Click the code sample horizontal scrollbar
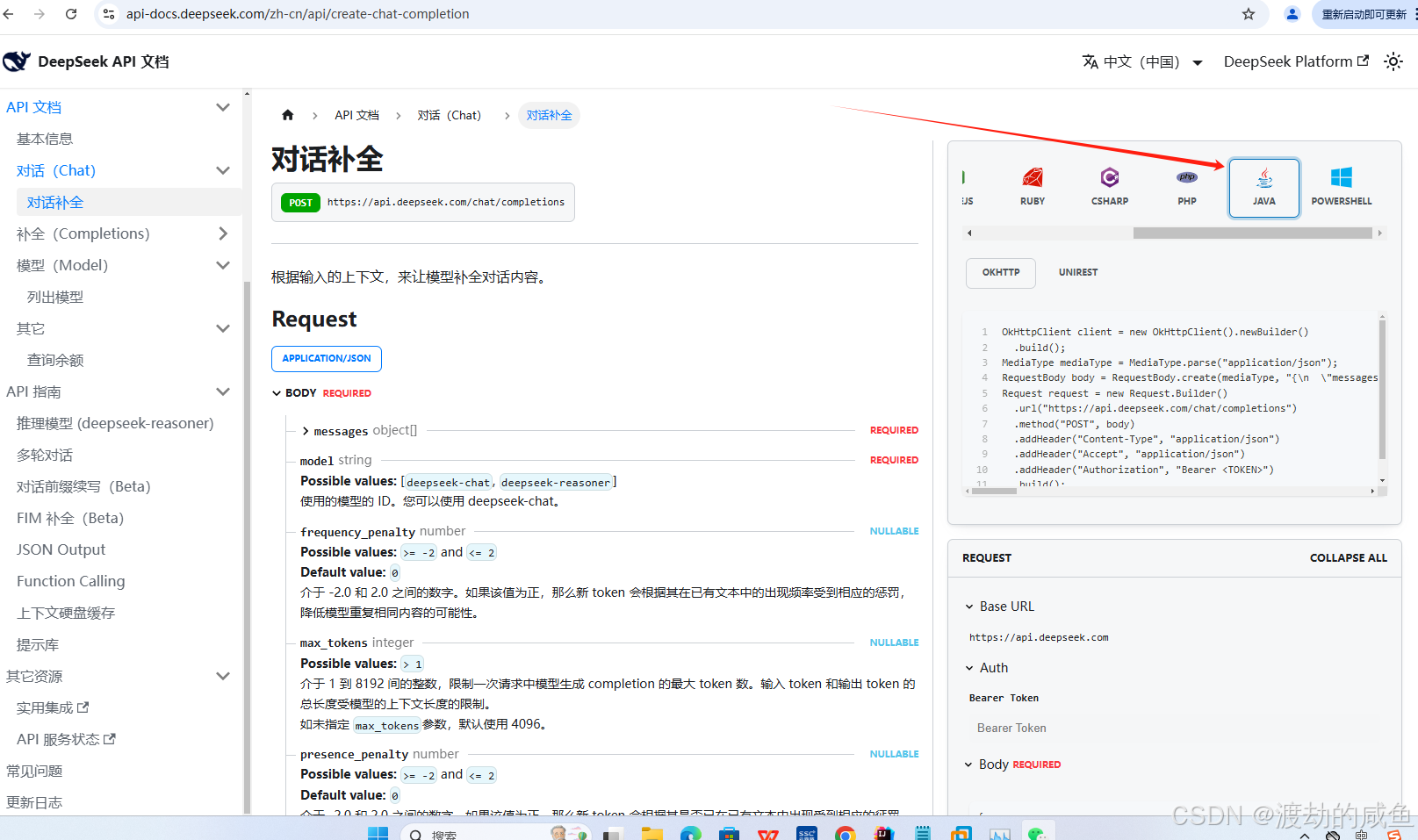This screenshot has height=840, width=1418. pos(994,492)
